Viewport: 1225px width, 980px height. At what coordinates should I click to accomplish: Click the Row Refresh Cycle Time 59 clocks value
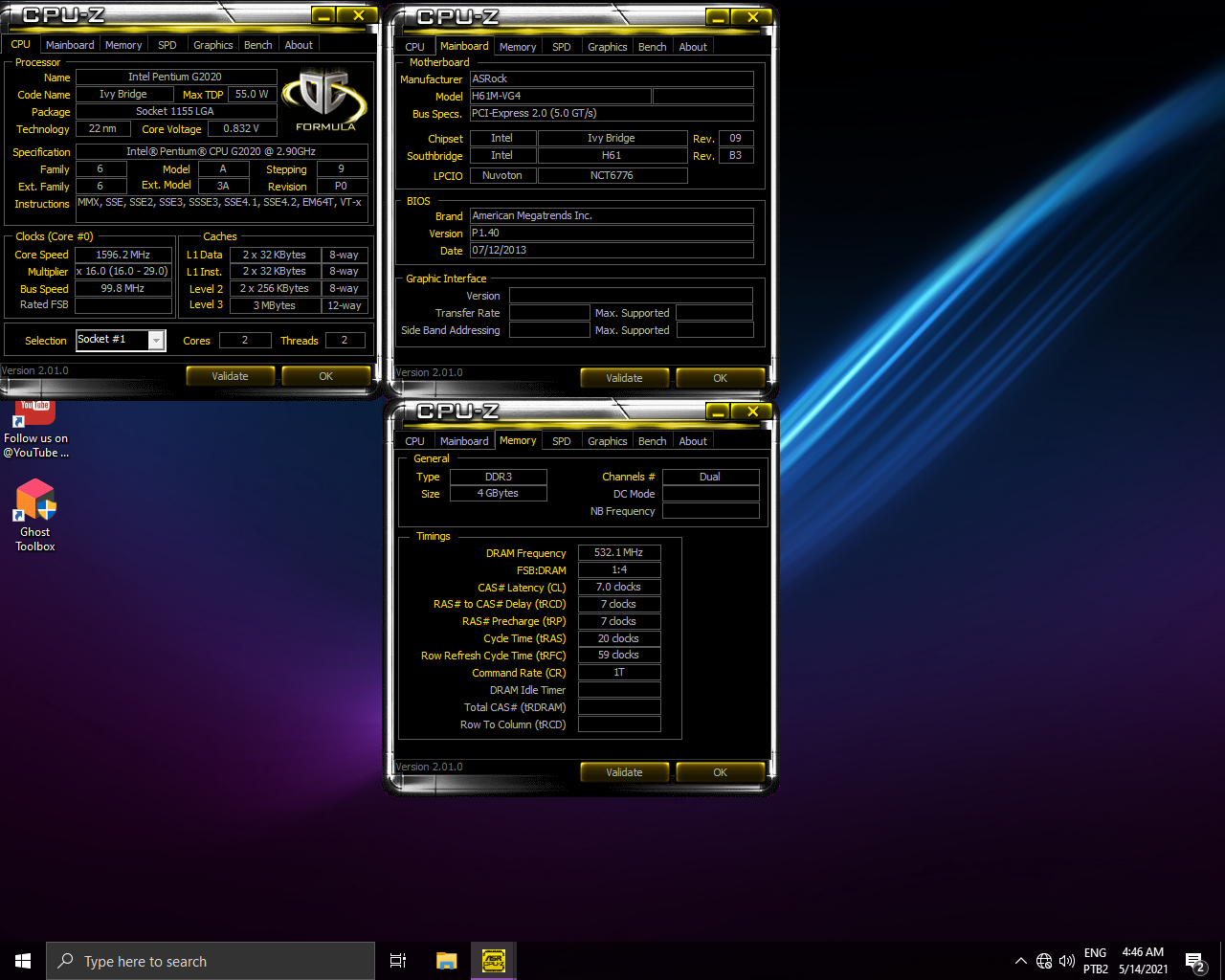point(619,655)
